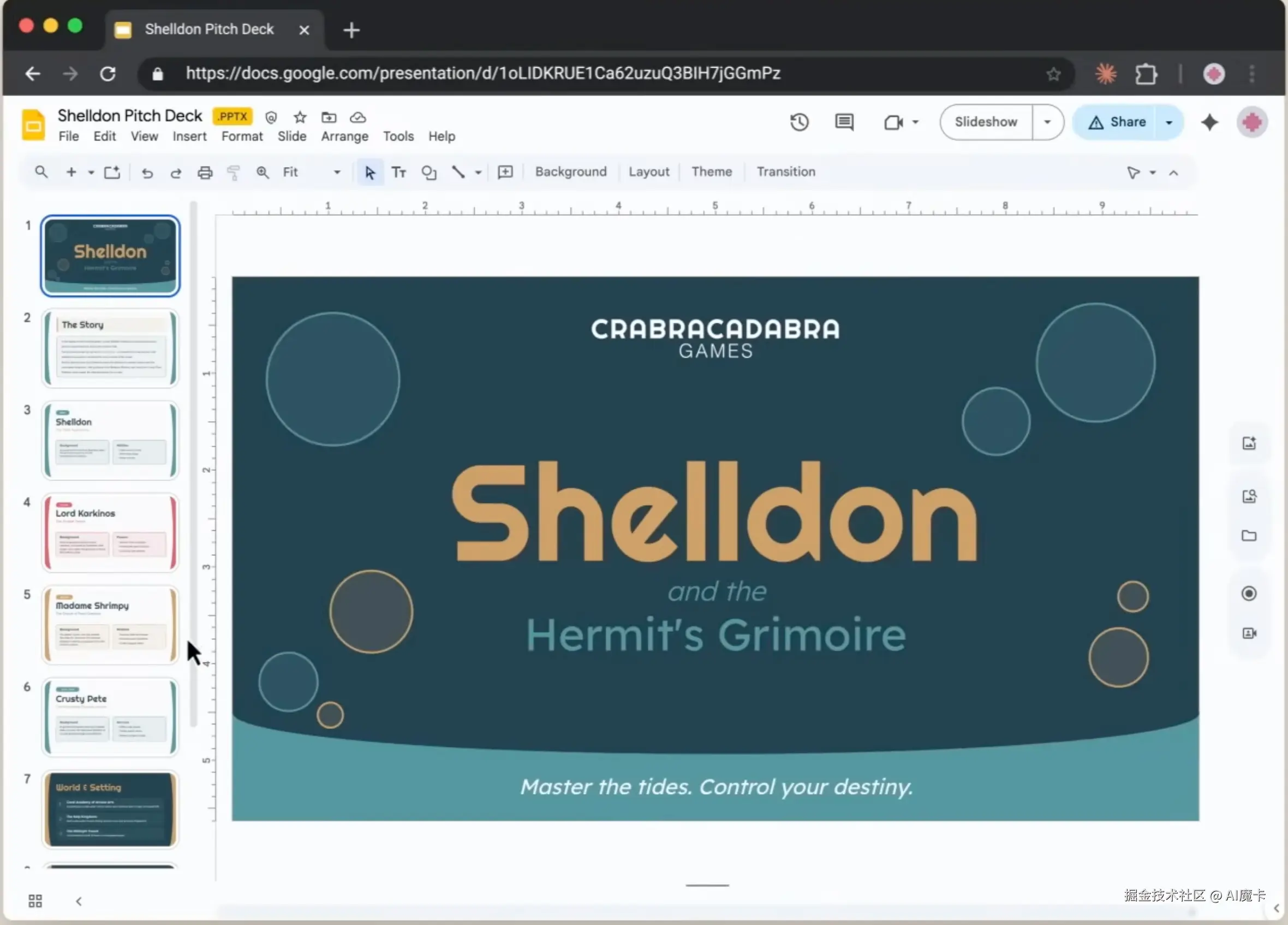Click the Transition button
This screenshot has height=925, width=1288.
785,171
